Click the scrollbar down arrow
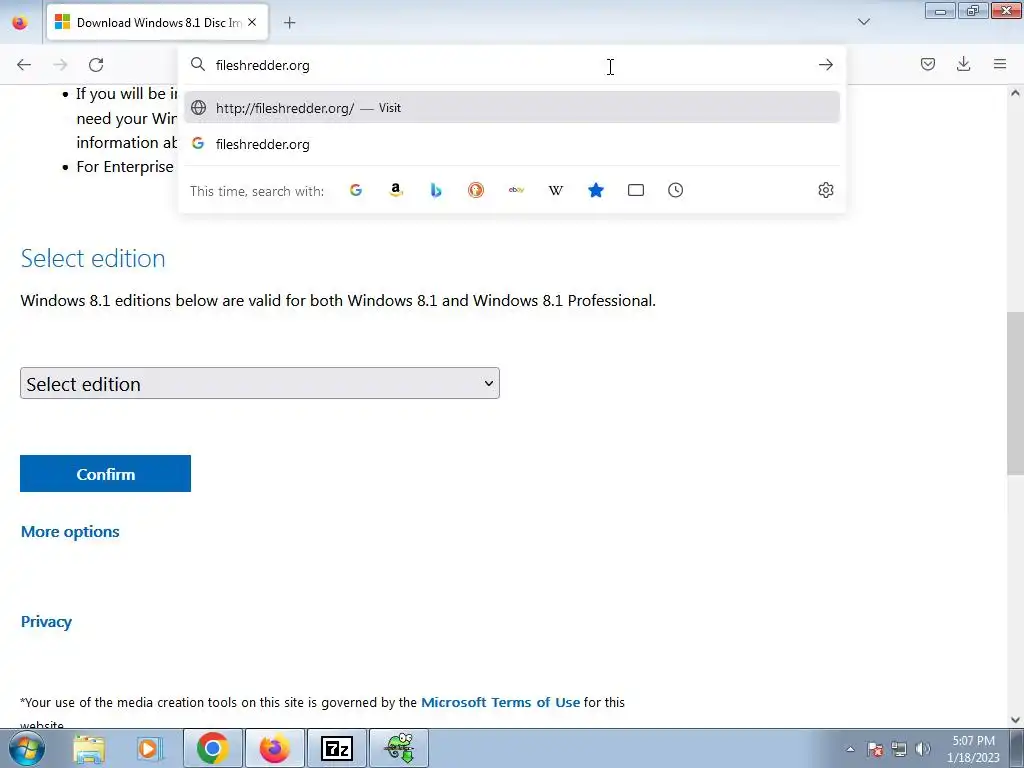Screen dimensions: 1024x768 (x=1015, y=720)
